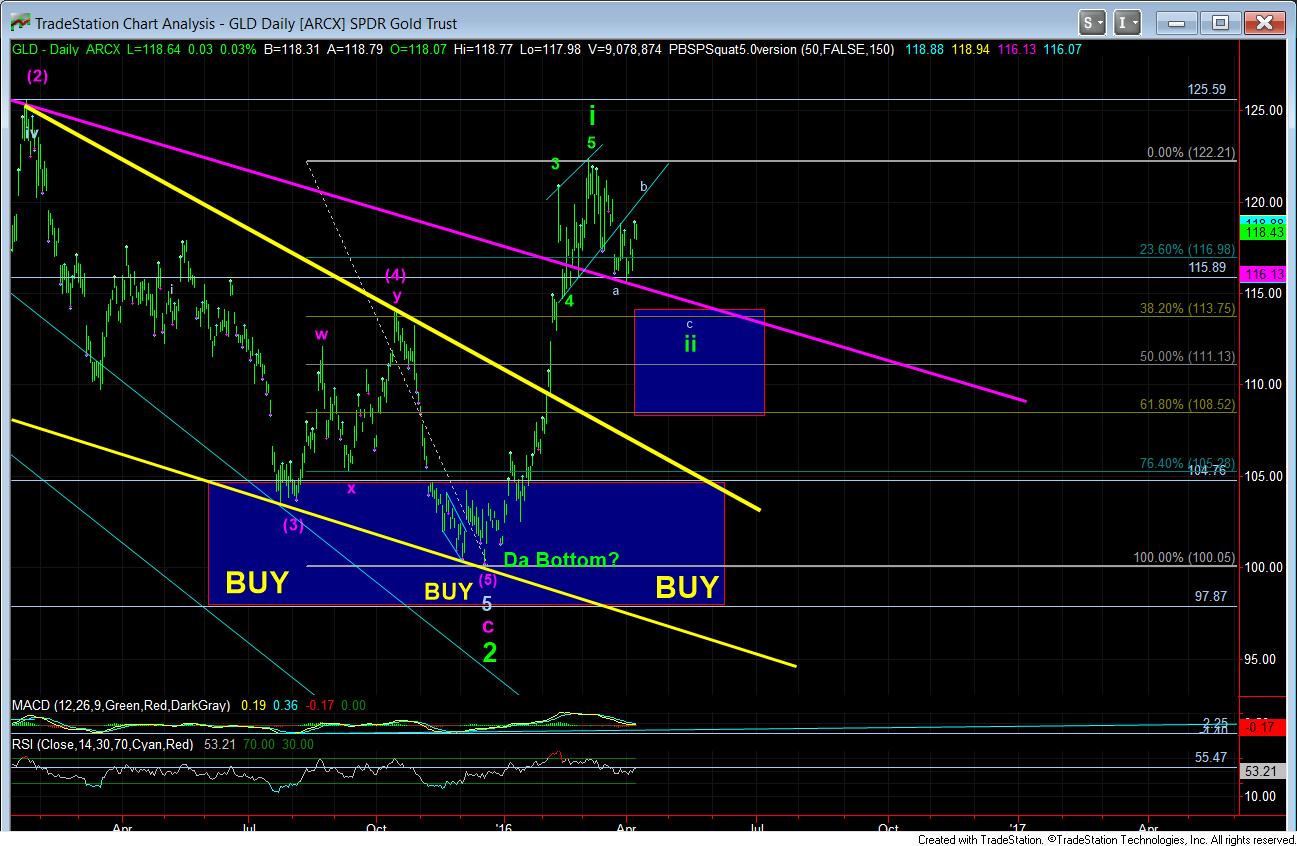Click the '61.80% (108.52)' Fibonacci label

click(1188, 405)
